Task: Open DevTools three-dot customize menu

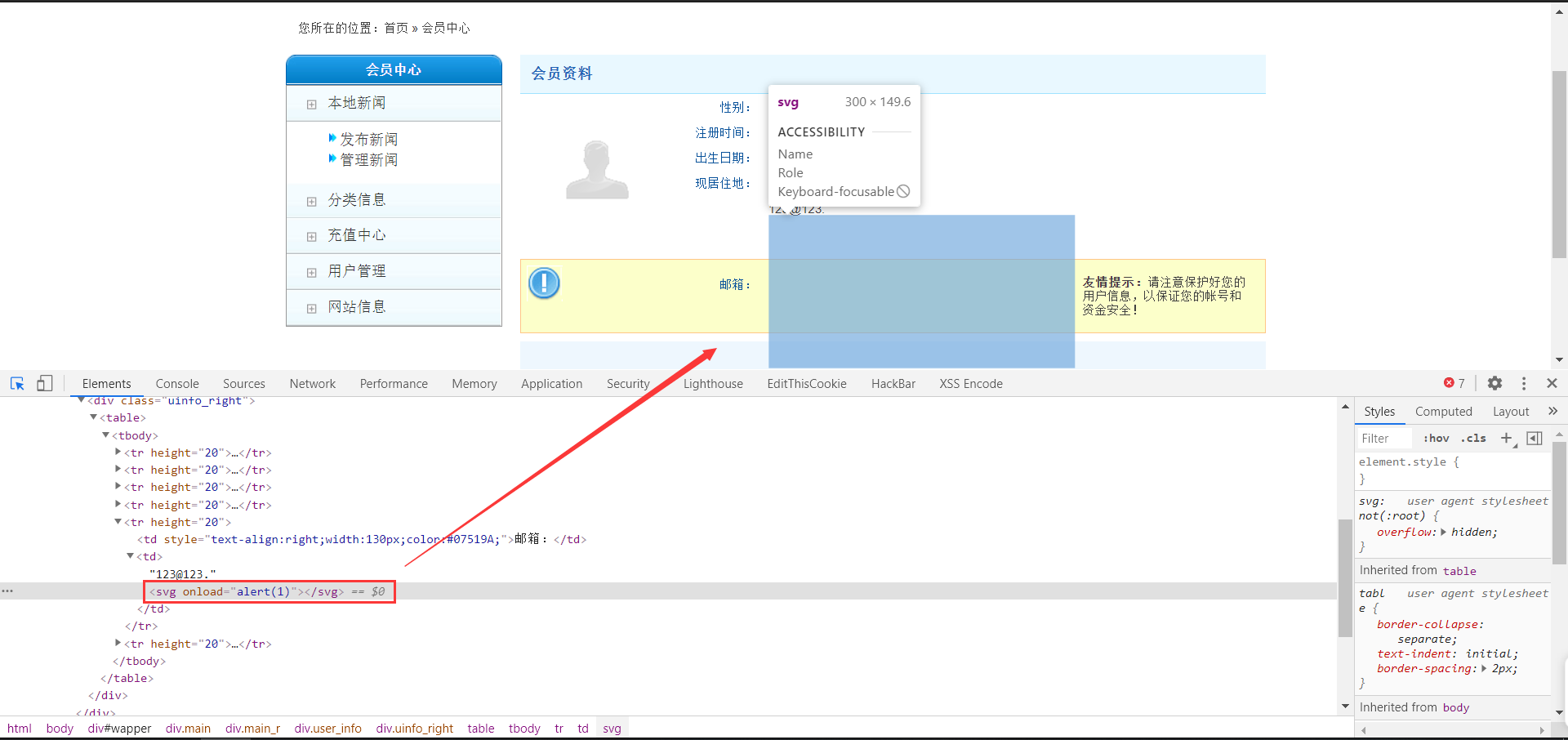Action: click(x=1524, y=383)
